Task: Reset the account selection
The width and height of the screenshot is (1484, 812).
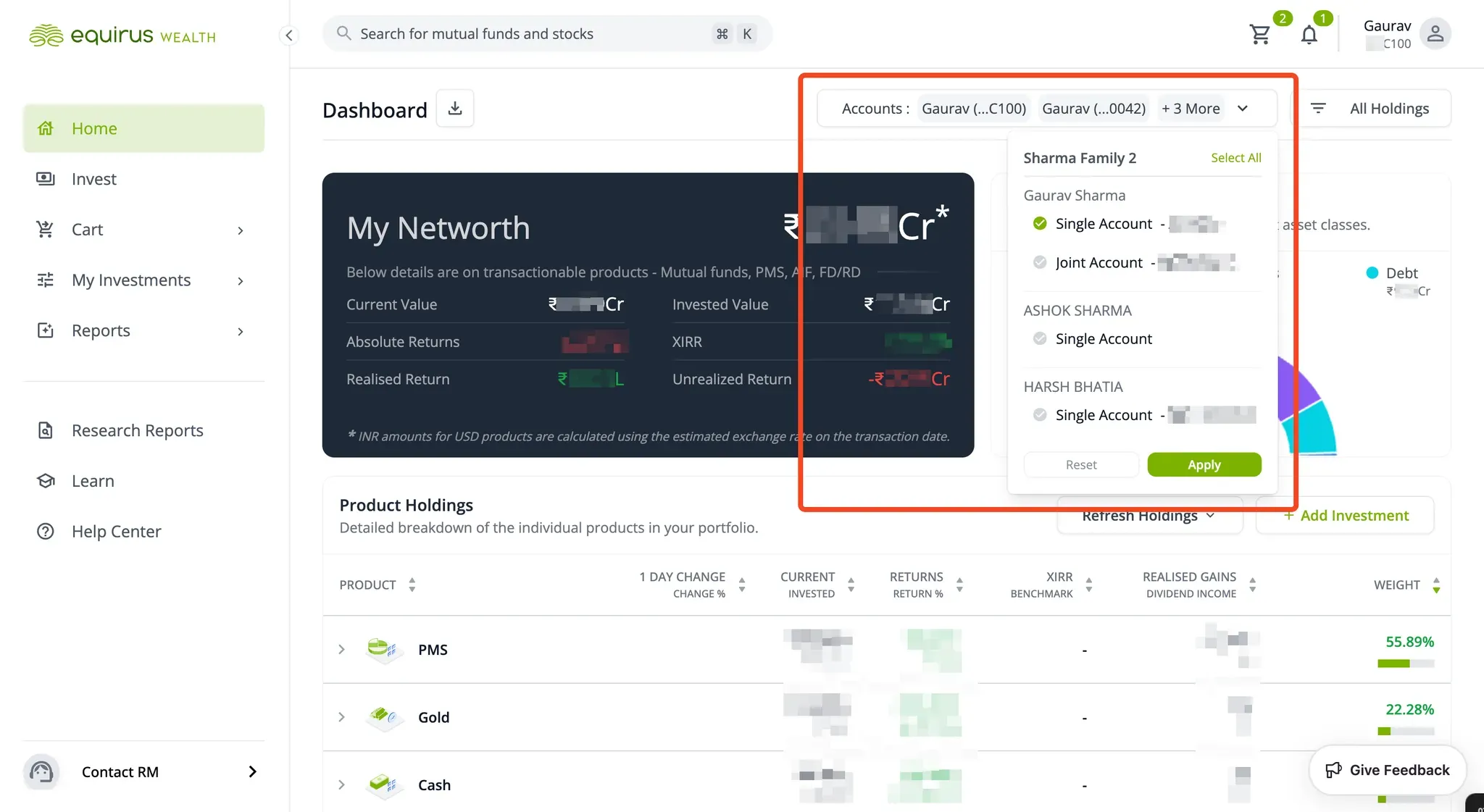Action: point(1081,464)
